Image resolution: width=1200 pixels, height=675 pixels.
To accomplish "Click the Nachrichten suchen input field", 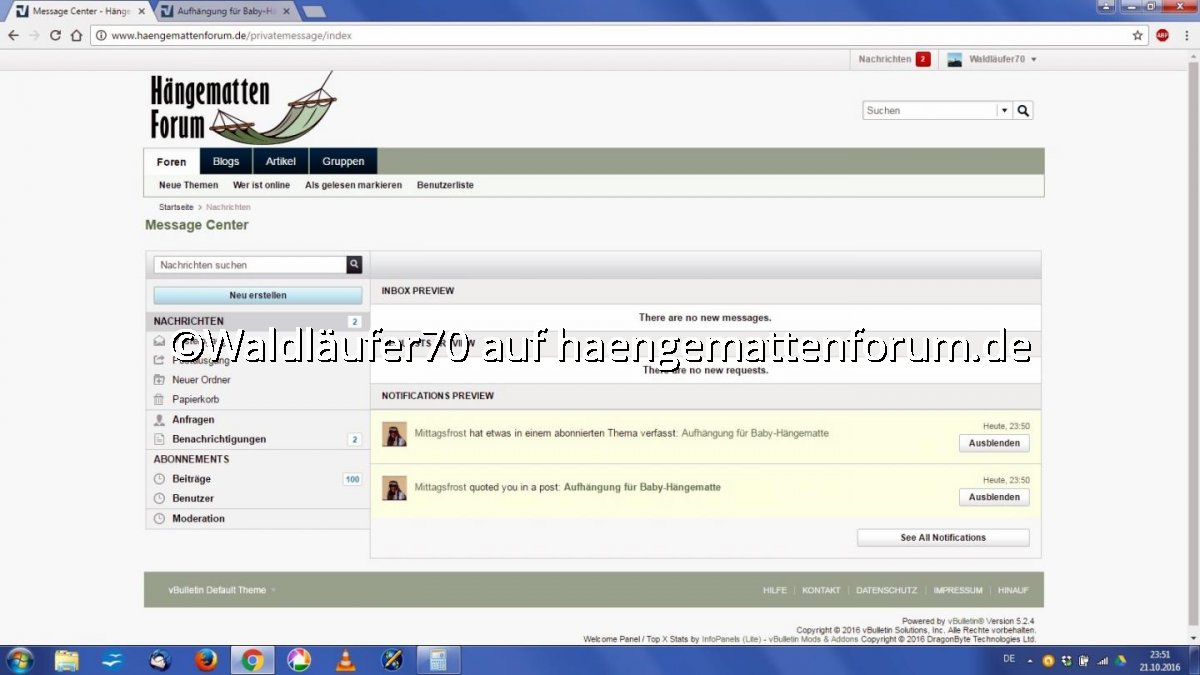I will [250, 265].
